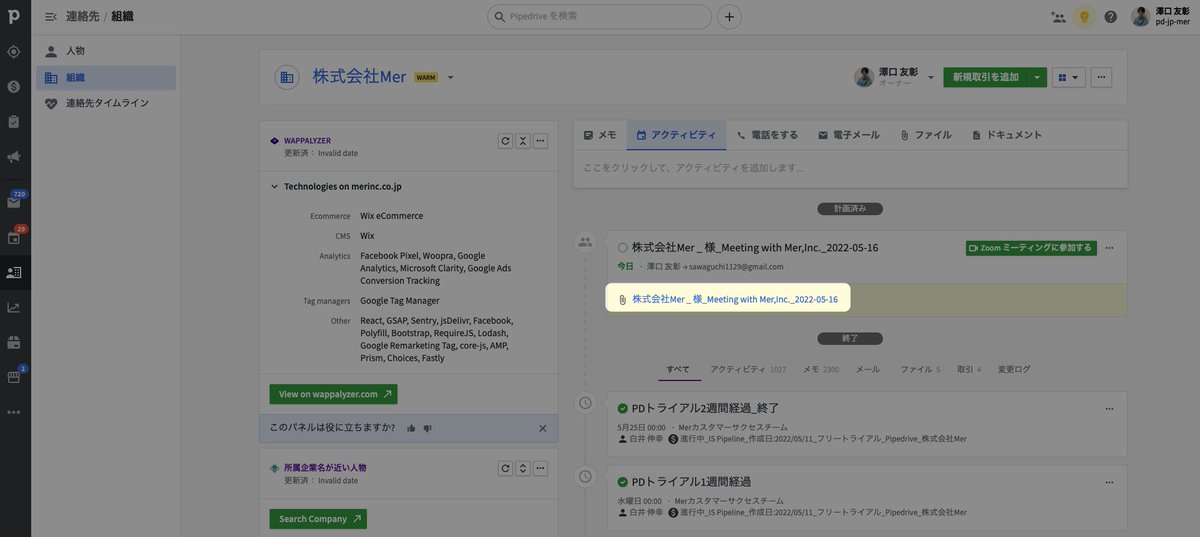1200x537 pixels.
Task: Go to 人物 in the contacts menu
Action: (x=106, y=51)
